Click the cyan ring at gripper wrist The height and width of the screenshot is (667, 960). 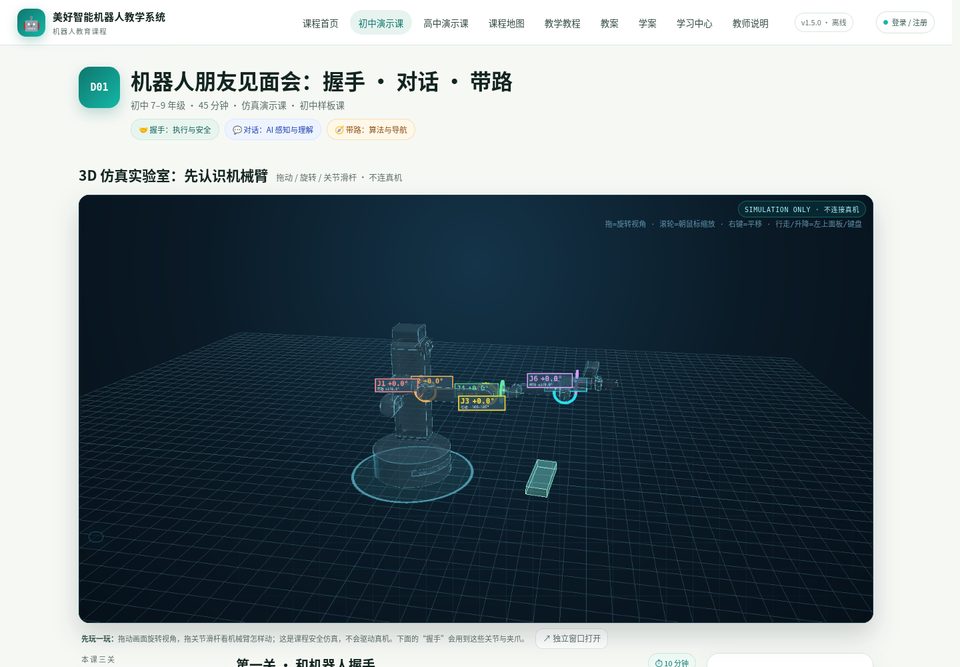[564, 395]
